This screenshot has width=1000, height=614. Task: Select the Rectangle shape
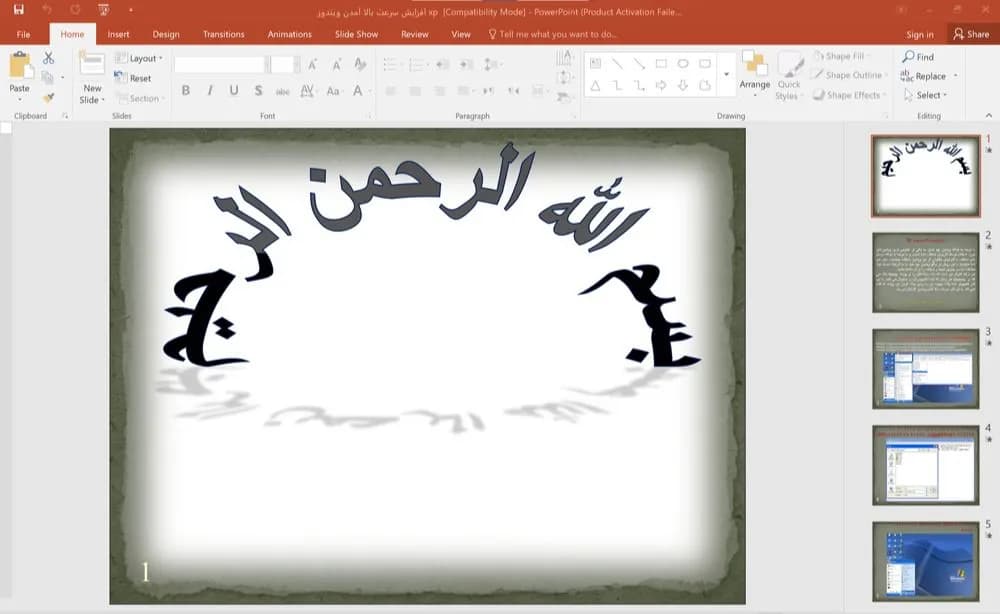[661, 63]
